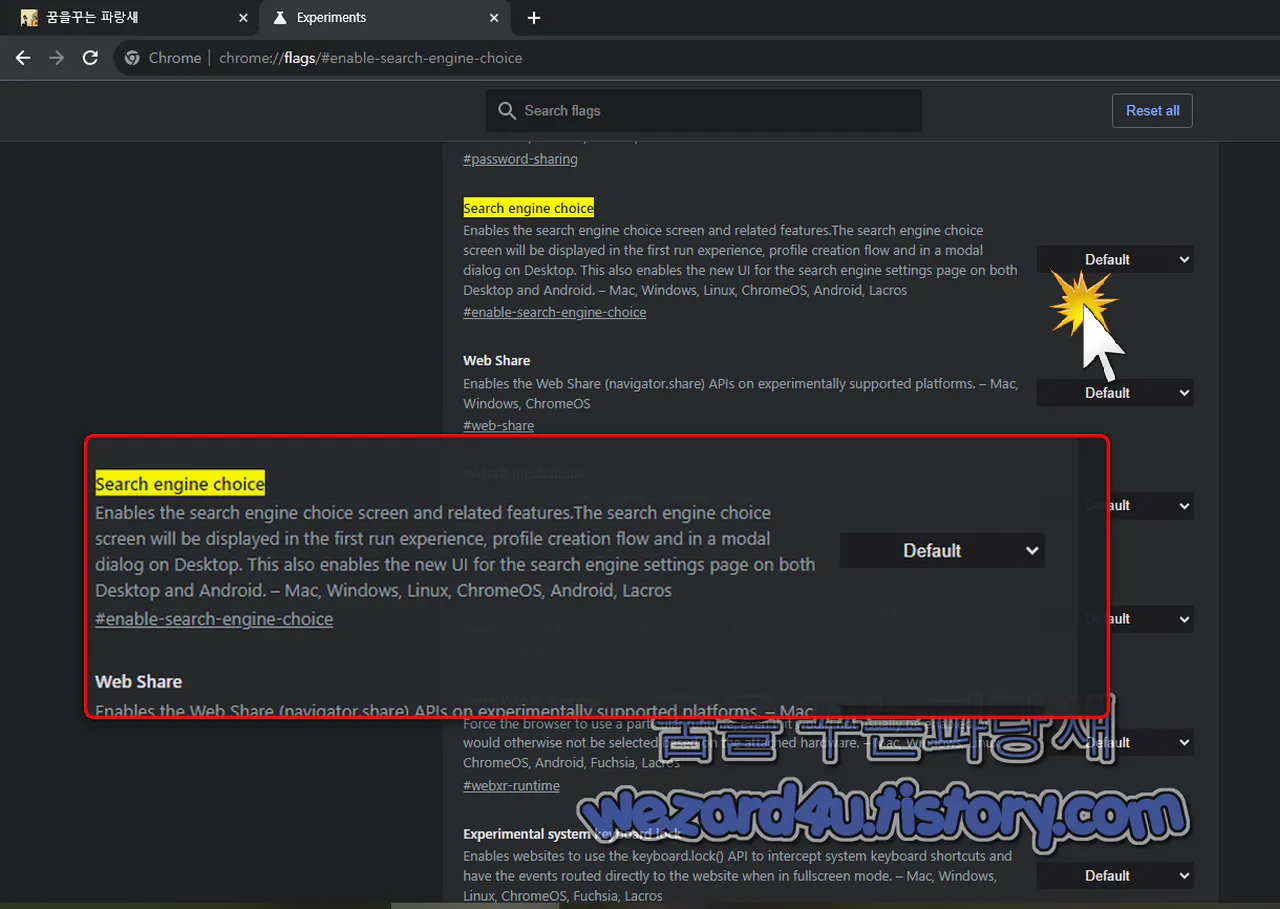Click the Chrome logo in the address bar
This screenshot has width=1280, height=909.
tap(132, 58)
